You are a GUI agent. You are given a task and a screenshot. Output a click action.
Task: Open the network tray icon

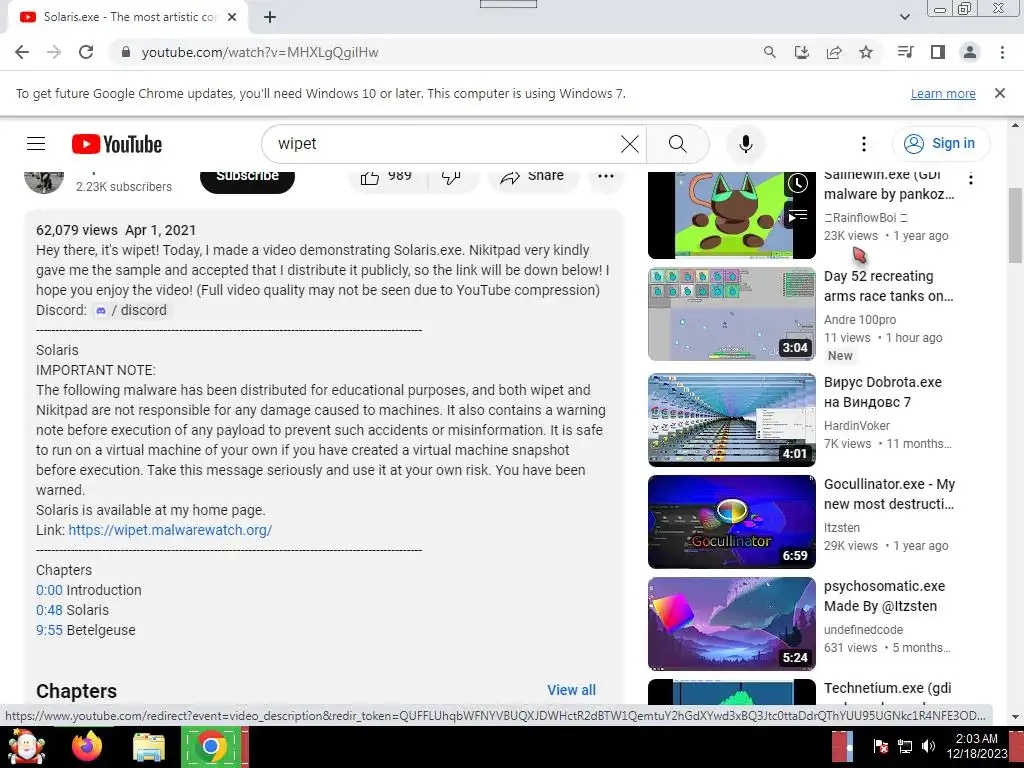[x=904, y=746]
